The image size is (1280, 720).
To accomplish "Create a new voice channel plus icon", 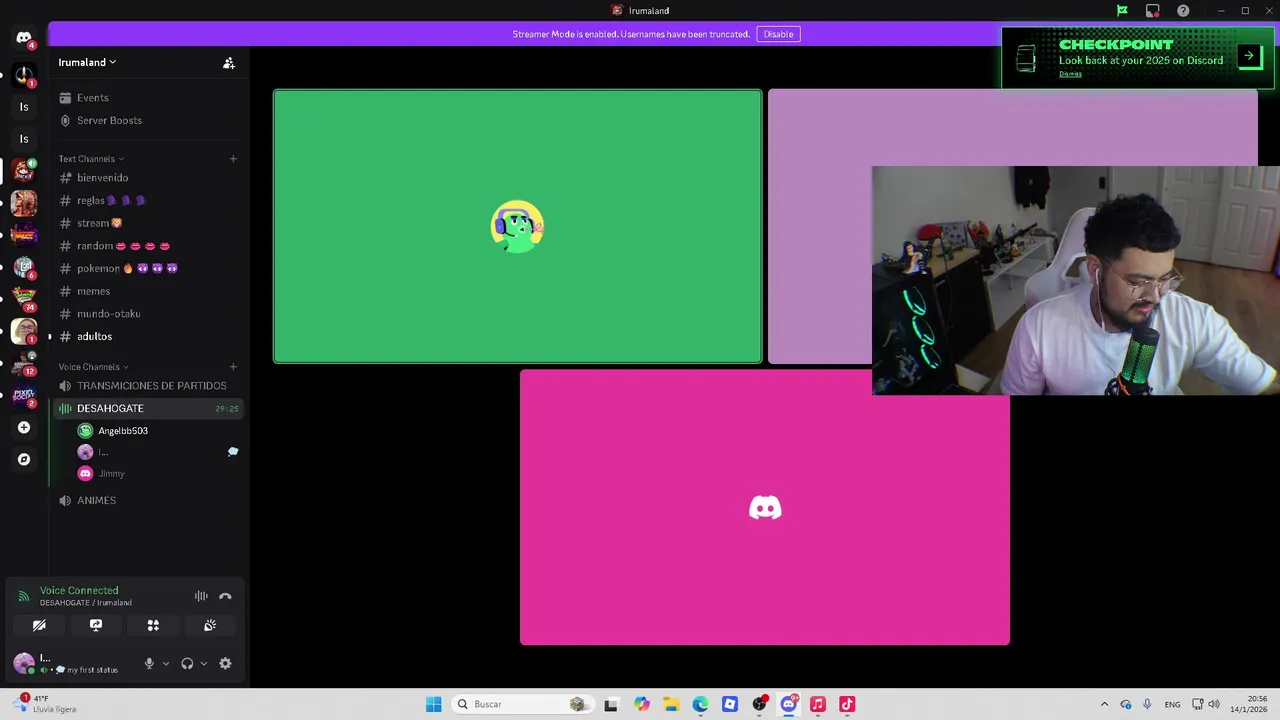I will point(233,367).
